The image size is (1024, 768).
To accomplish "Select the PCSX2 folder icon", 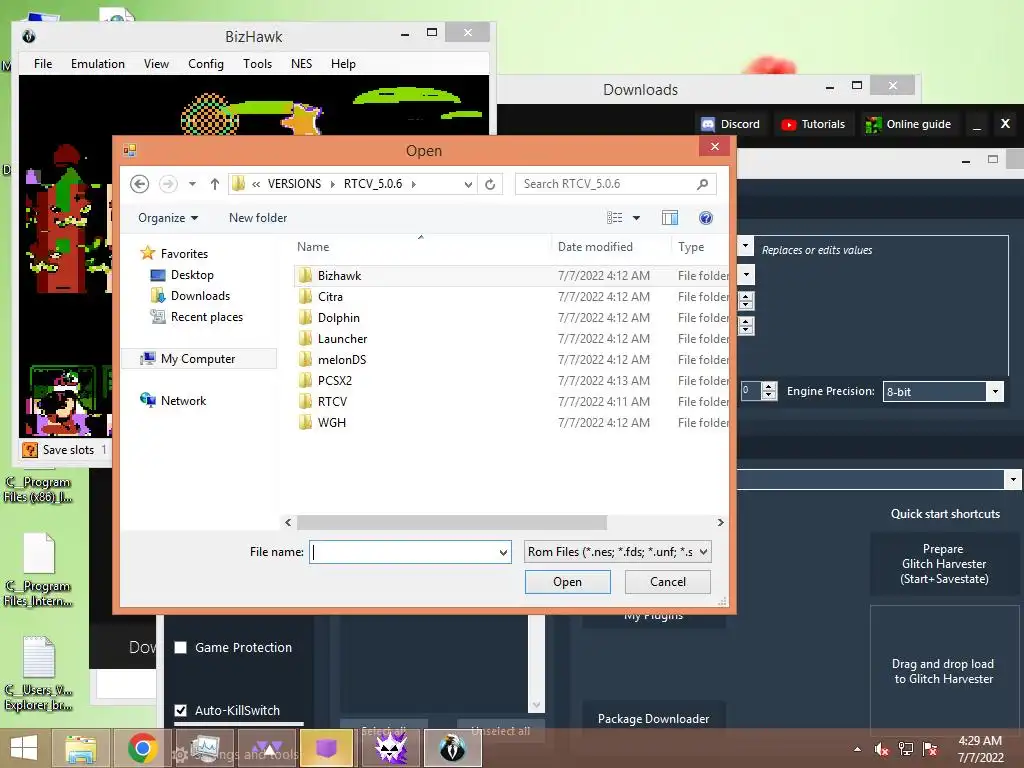I will point(305,380).
